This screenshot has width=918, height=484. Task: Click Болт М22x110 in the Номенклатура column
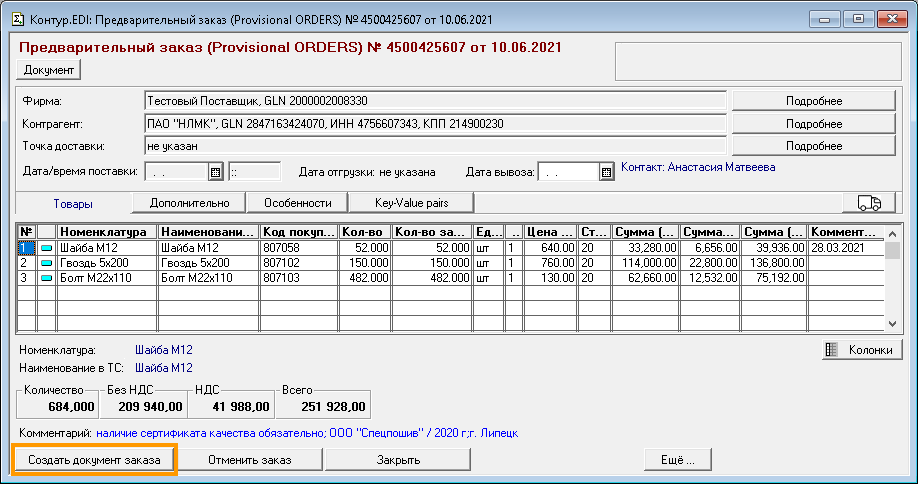pyautogui.click(x=107, y=278)
